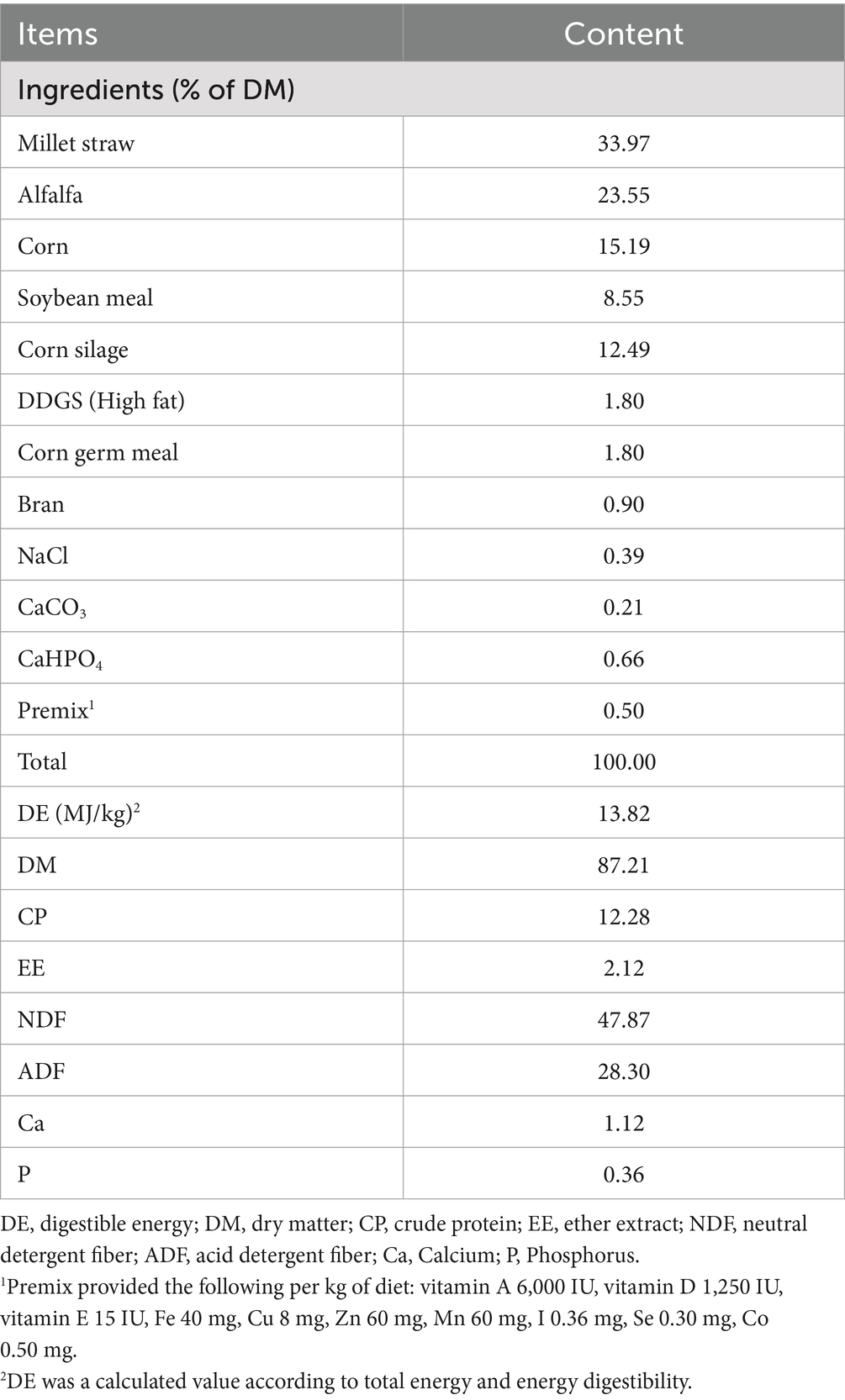The height and width of the screenshot is (1400, 845).
Task: Click the Millet straw row label
Action: pos(76,144)
